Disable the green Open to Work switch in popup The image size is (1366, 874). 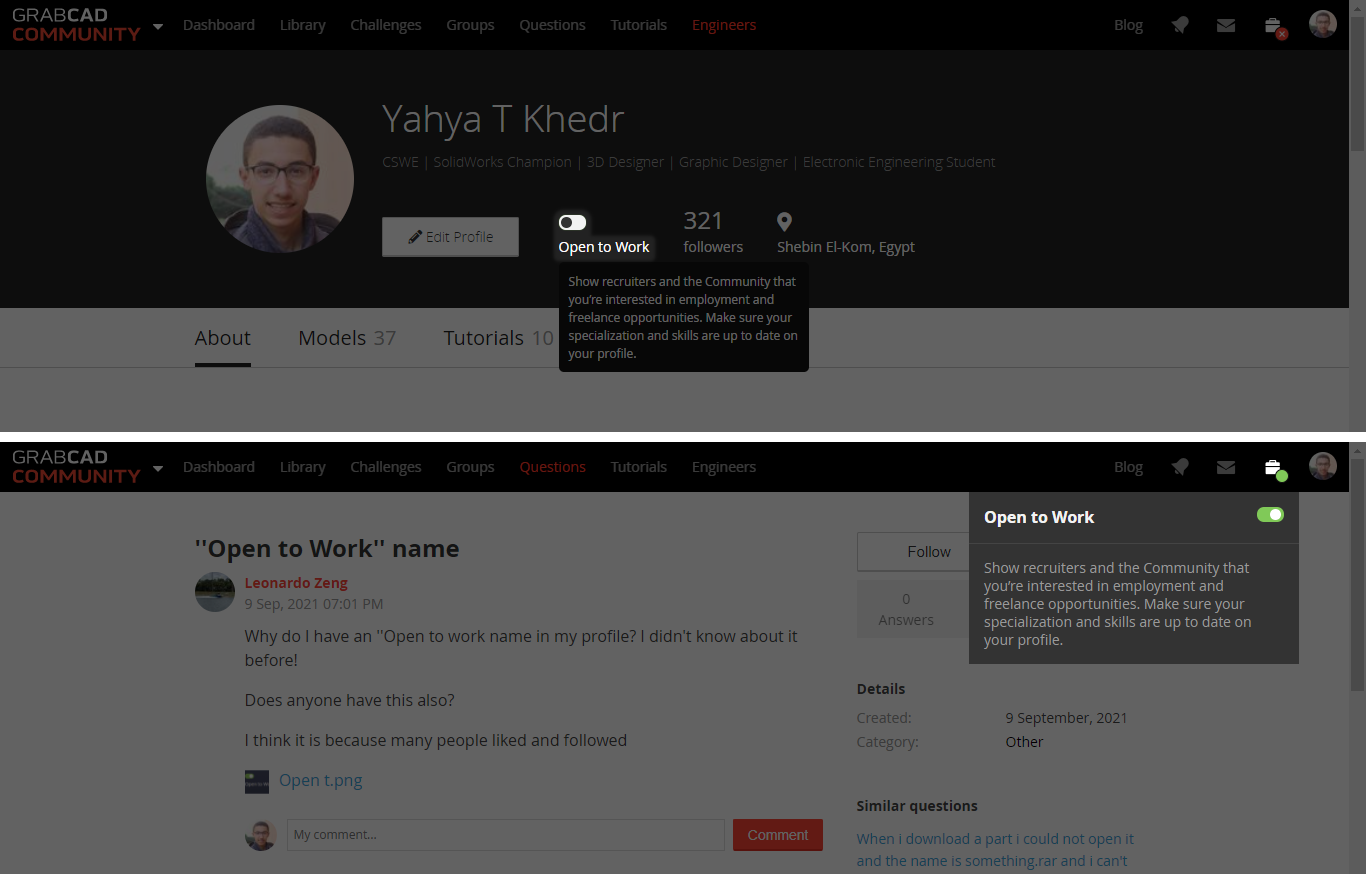tap(1270, 514)
